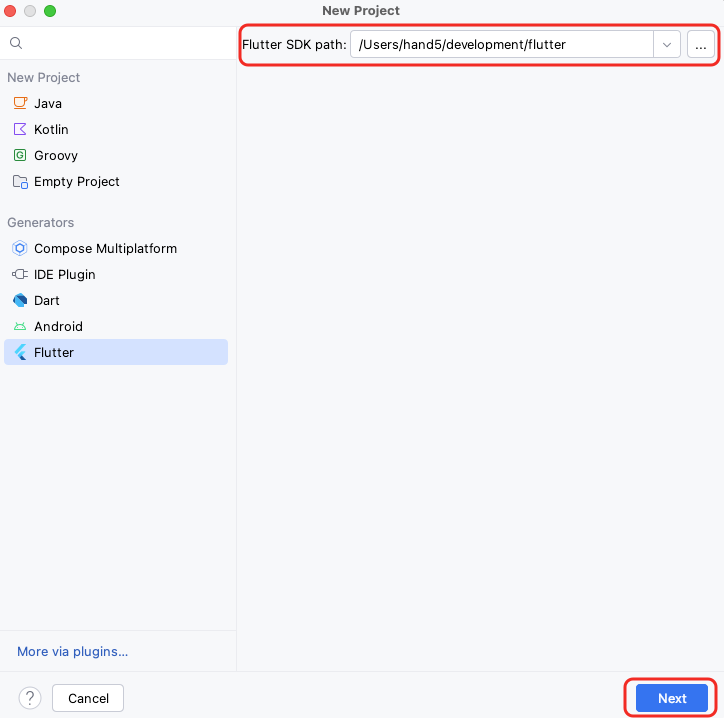
Task: Click the Groovy icon
Action: [20, 155]
